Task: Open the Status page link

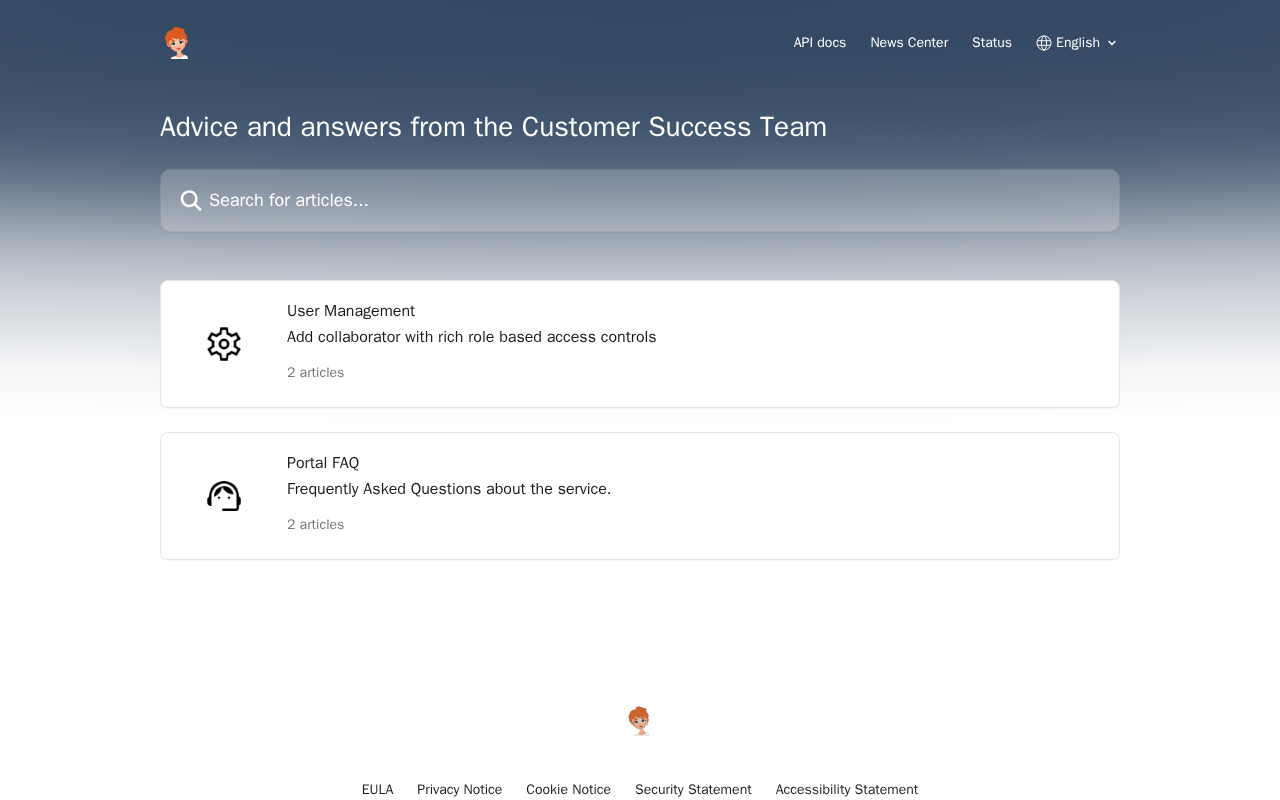Action: click(992, 43)
